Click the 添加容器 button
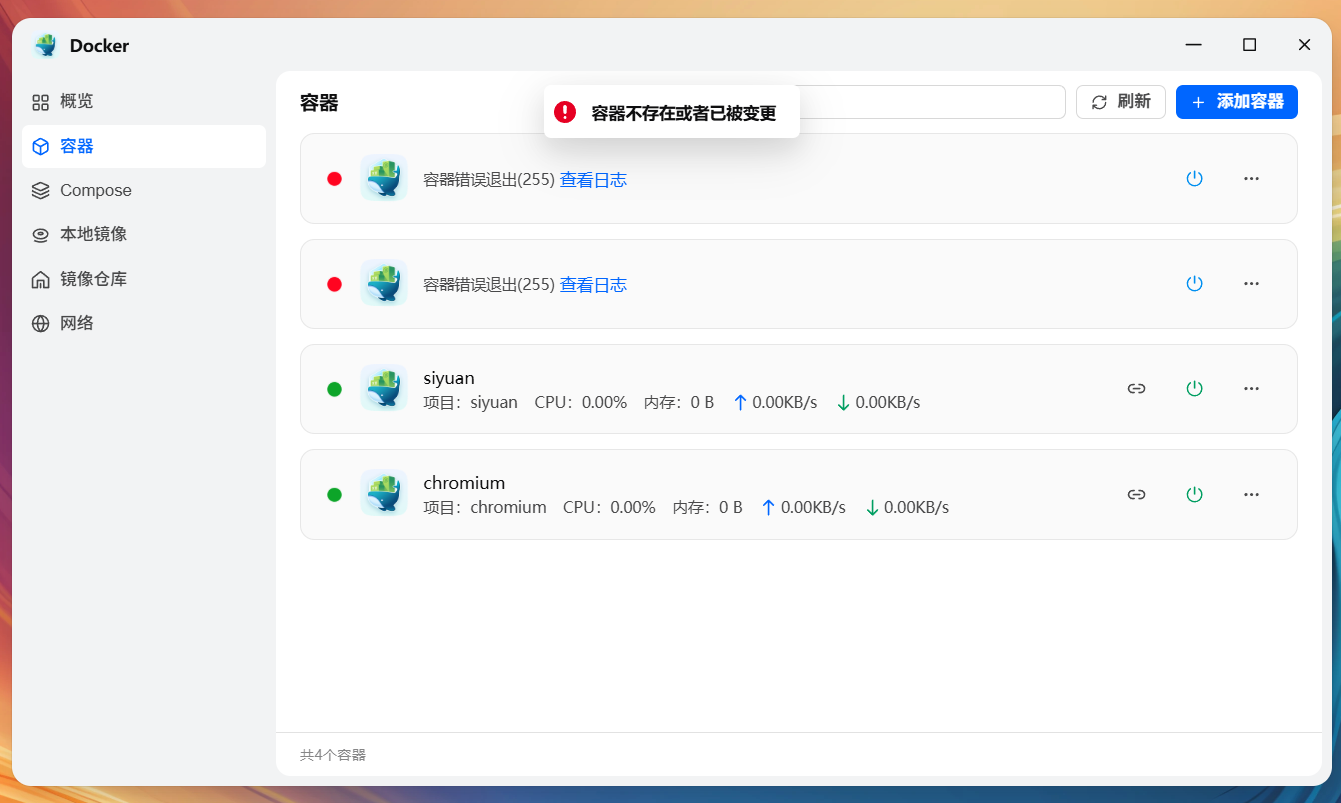The height and width of the screenshot is (803, 1341). tap(1237, 102)
